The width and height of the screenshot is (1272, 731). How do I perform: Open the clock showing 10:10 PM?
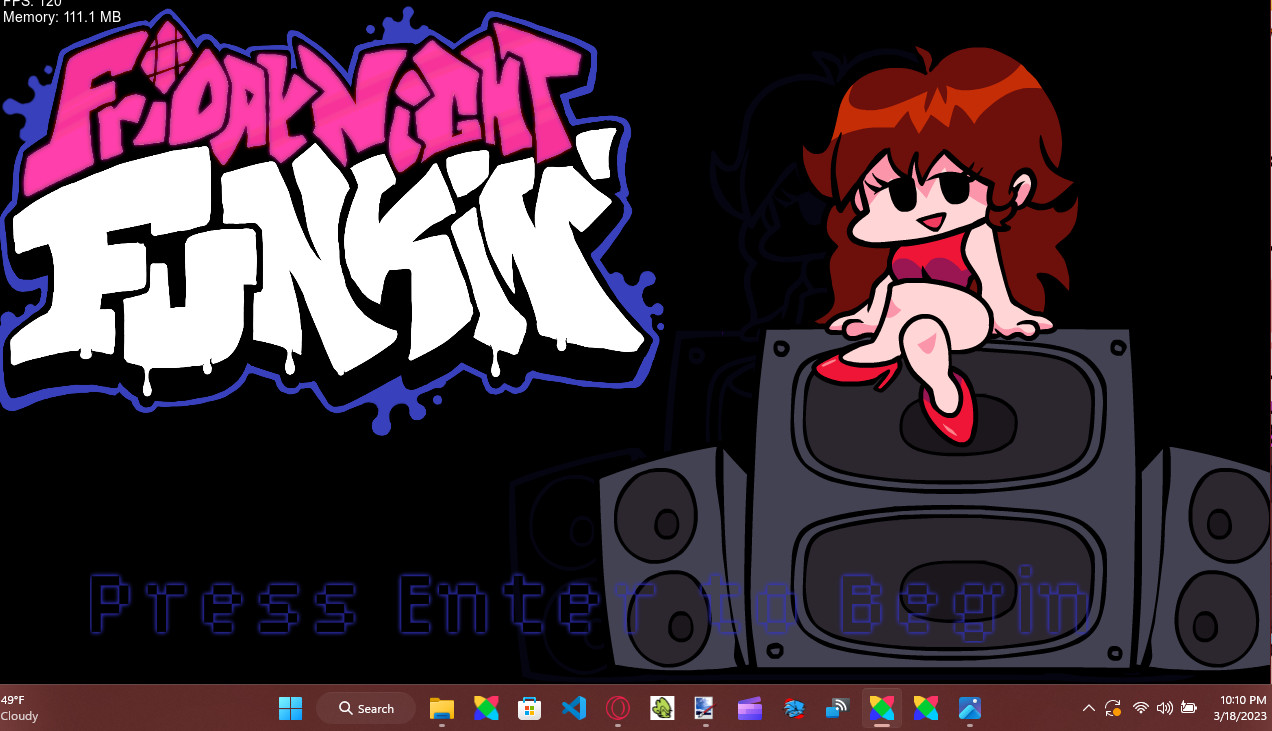tap(1240, 708)
